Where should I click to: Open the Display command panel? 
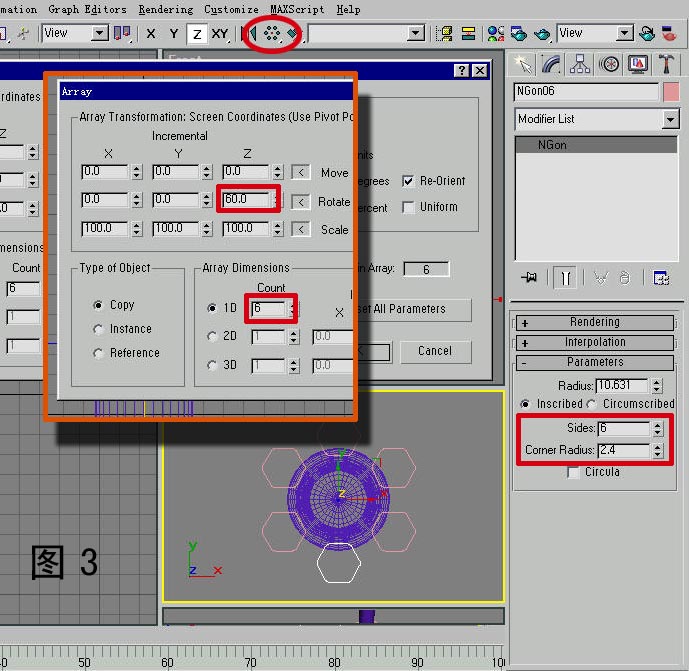[638, 64]
